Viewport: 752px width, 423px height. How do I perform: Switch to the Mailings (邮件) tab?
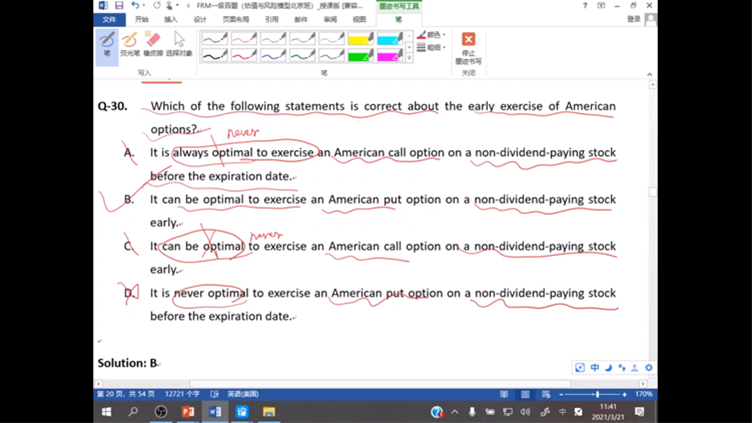click(x=301, y=19)
